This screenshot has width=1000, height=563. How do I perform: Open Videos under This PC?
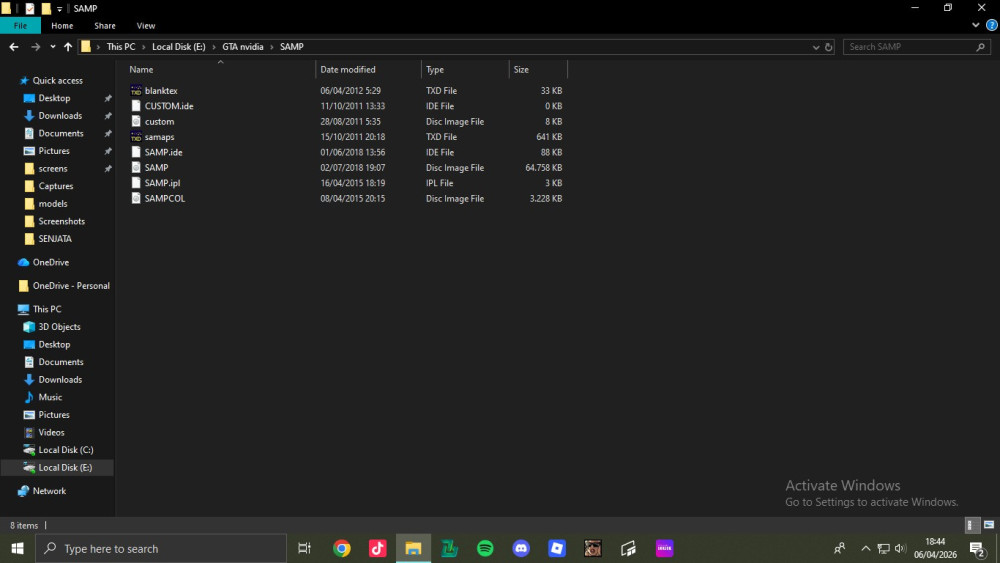pyautogui.click(x=51, y=432)
